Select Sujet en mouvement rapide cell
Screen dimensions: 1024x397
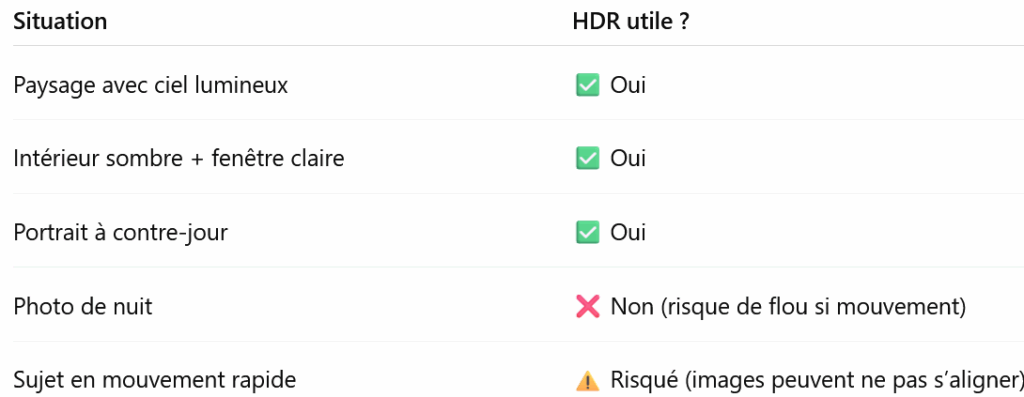coord(155,380)
